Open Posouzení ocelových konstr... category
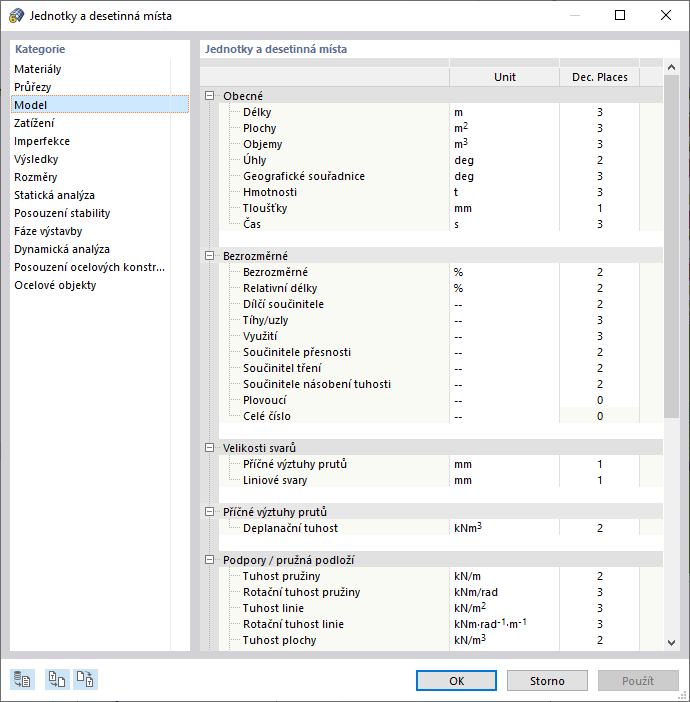 [99, 267]
